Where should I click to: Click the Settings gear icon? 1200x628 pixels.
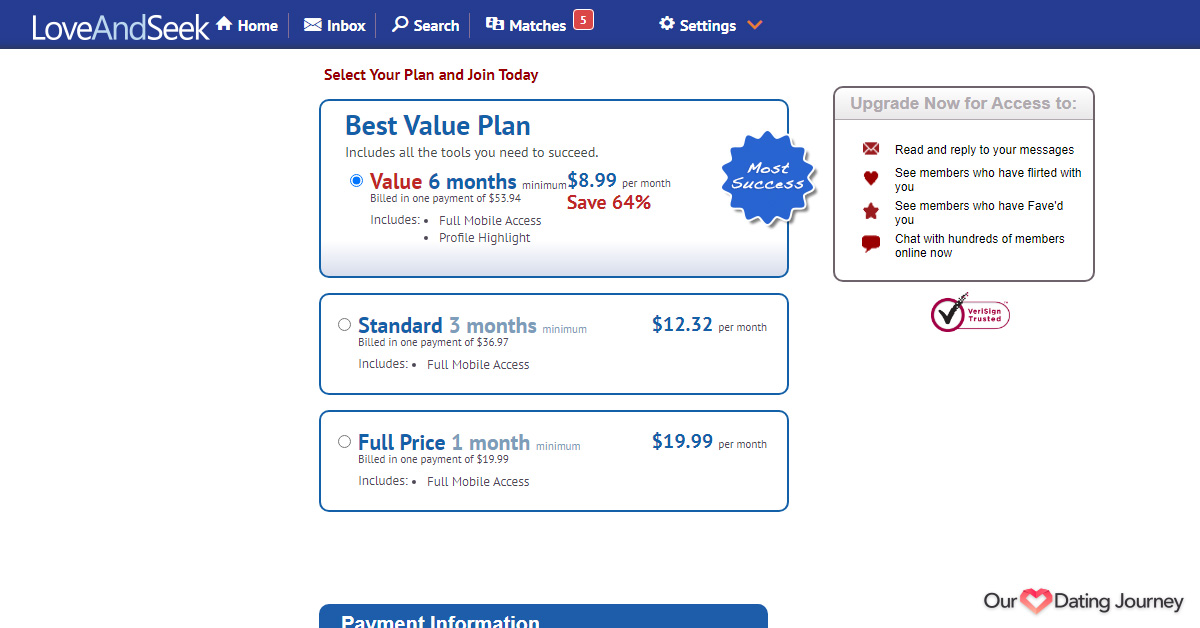[x=667, y=24]
